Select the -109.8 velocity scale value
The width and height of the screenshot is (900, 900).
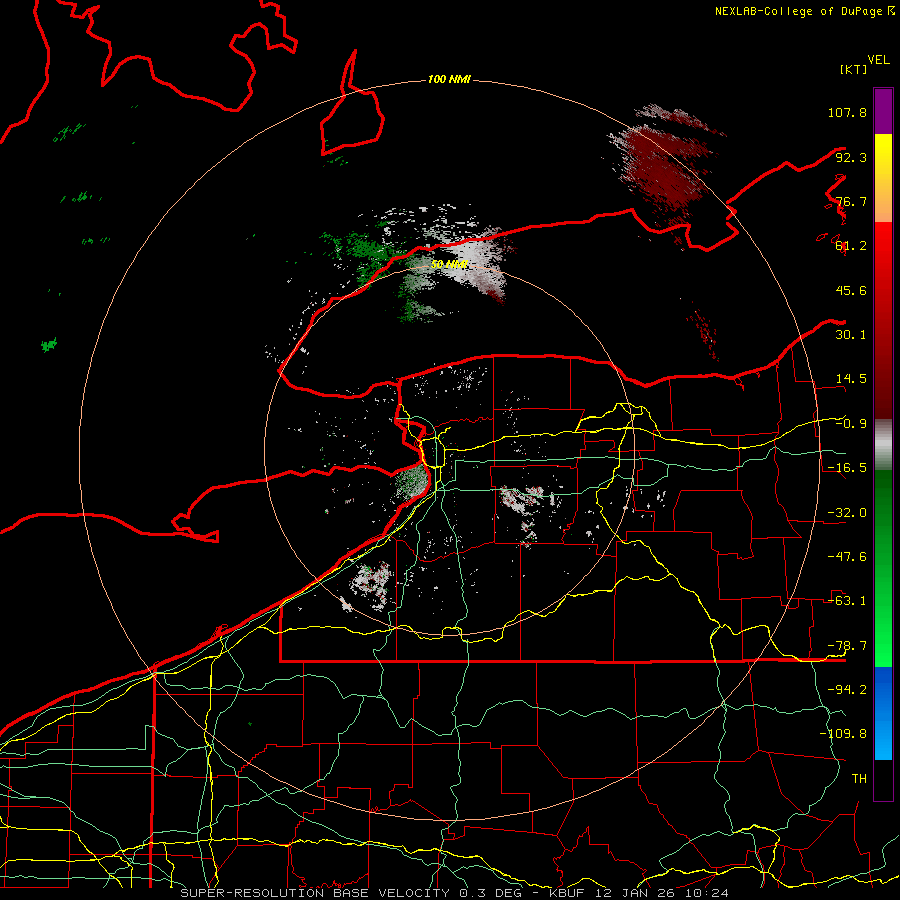tap(843, 734)
